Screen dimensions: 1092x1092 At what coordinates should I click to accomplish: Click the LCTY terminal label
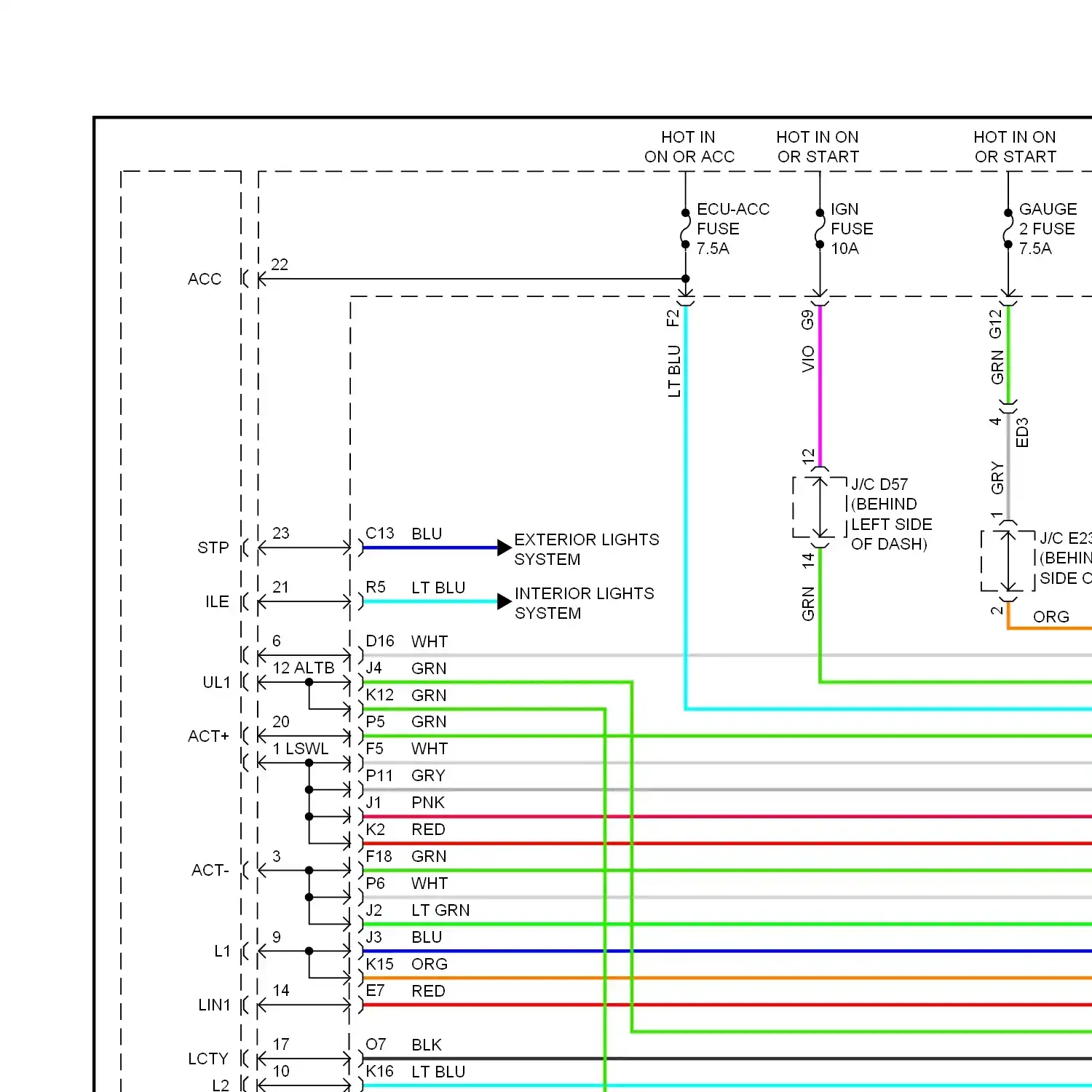coord(208,1059)
